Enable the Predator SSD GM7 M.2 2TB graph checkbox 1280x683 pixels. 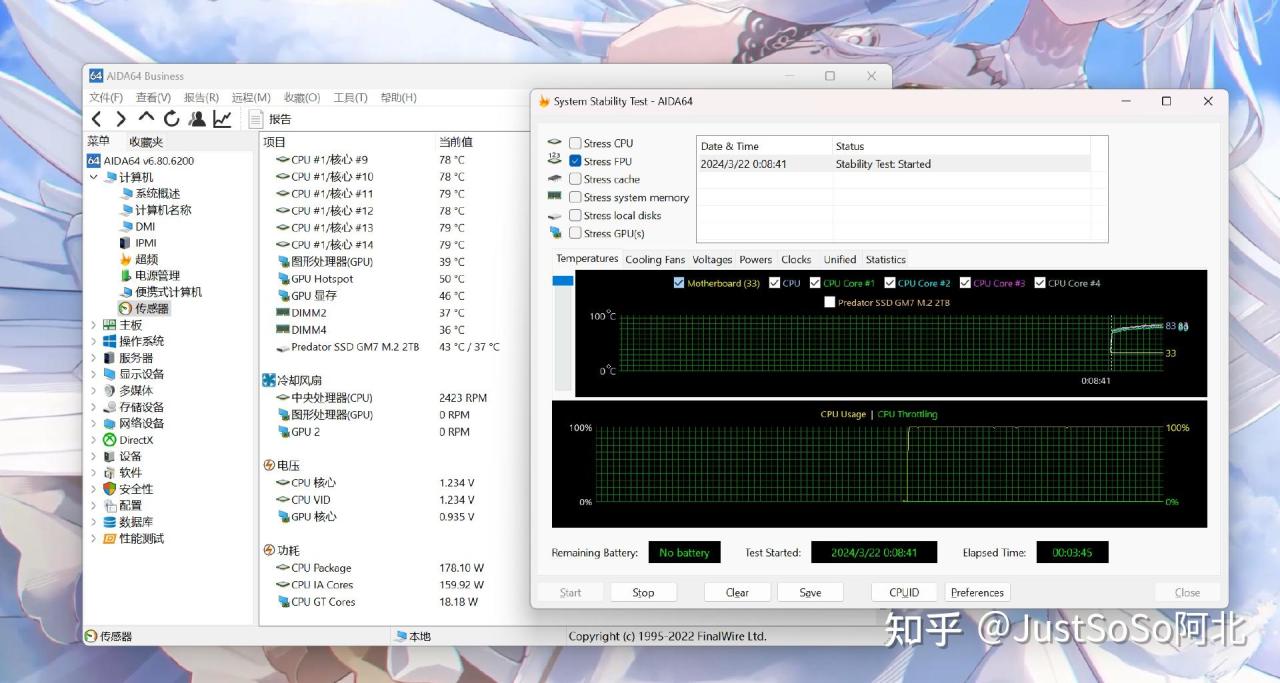click(x=829, y=302)
